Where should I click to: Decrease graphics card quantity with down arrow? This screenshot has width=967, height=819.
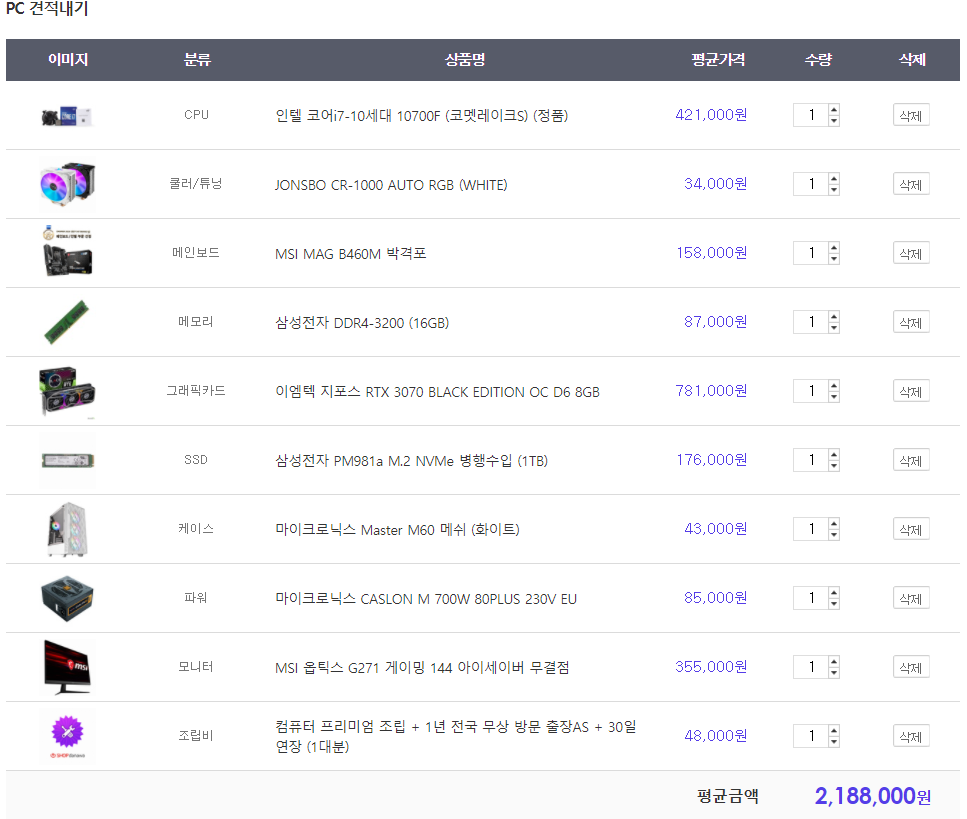tap(834, 397)
